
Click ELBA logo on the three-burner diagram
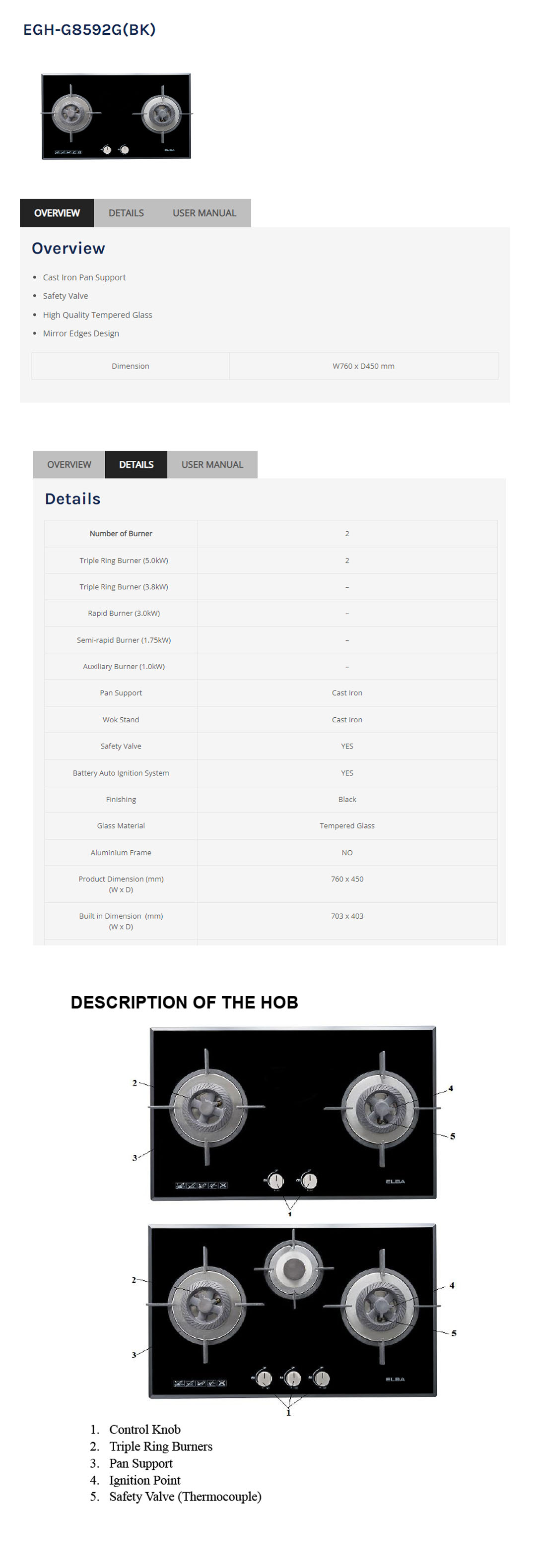click(395, 1379)
